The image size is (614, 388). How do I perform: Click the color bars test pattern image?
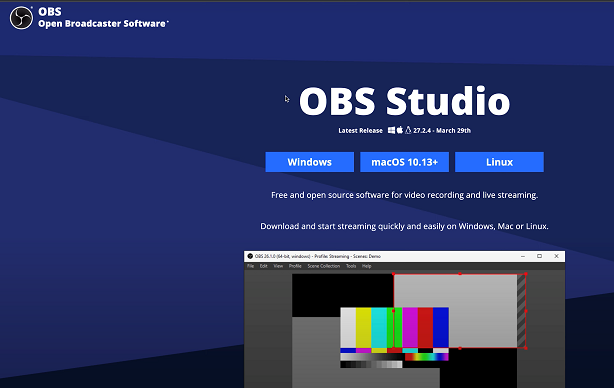[394, 337]
